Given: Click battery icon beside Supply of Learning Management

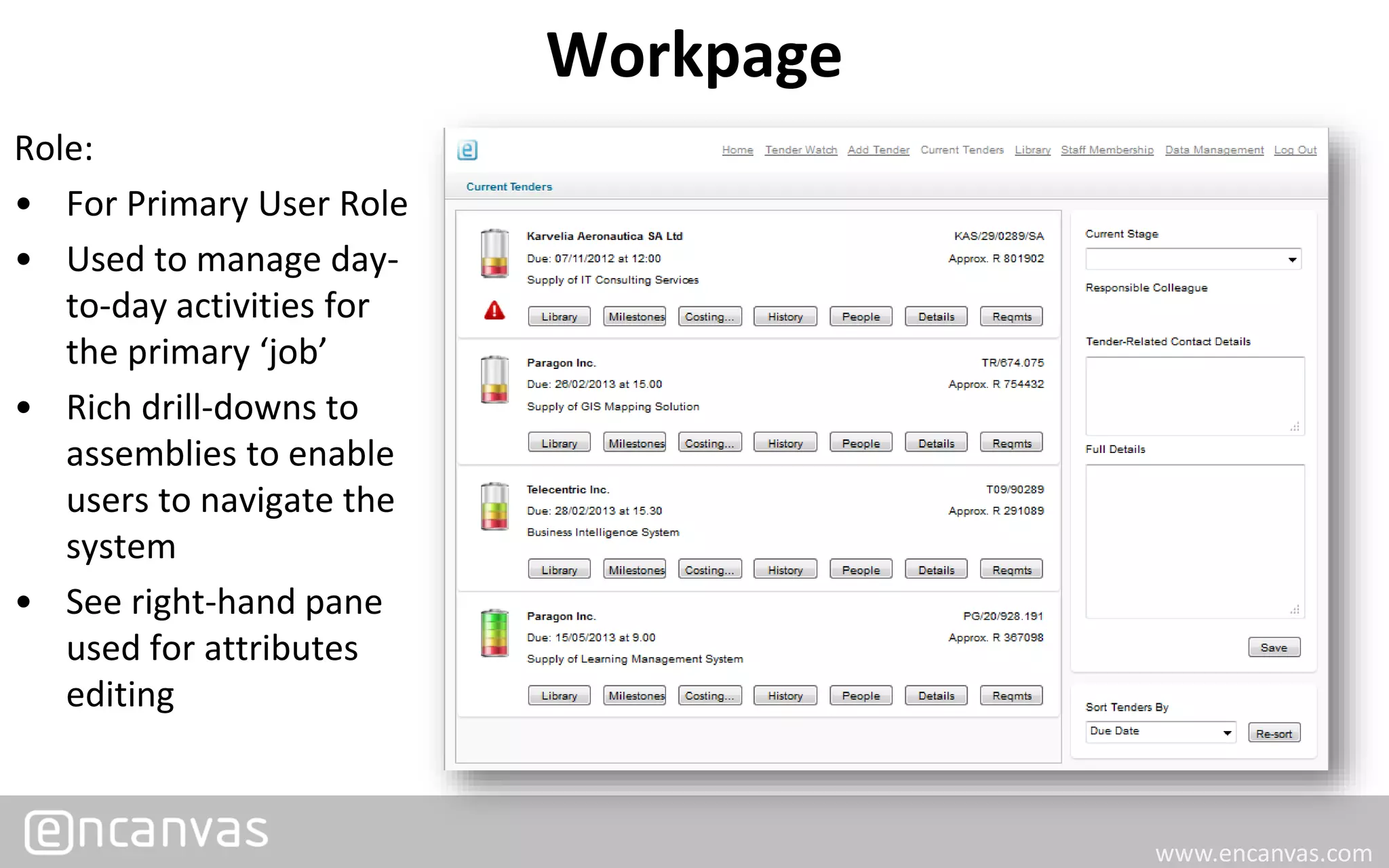Looking at the screenshot, I should coord(494,633).
